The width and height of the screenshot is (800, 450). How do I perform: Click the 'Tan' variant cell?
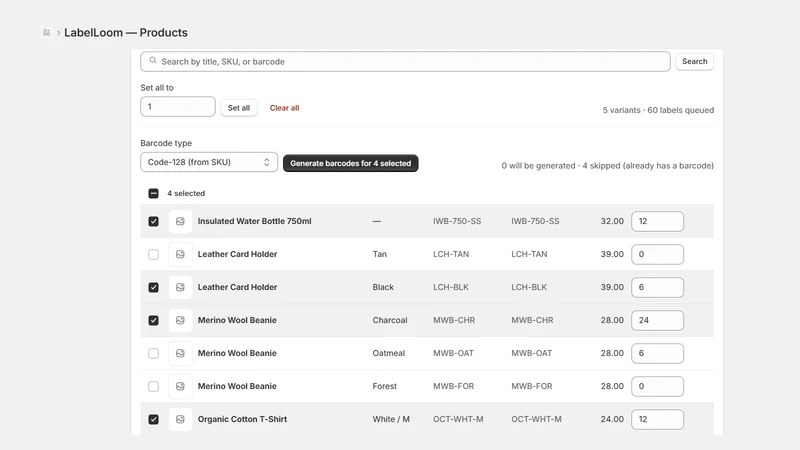(x=380, y=254)
